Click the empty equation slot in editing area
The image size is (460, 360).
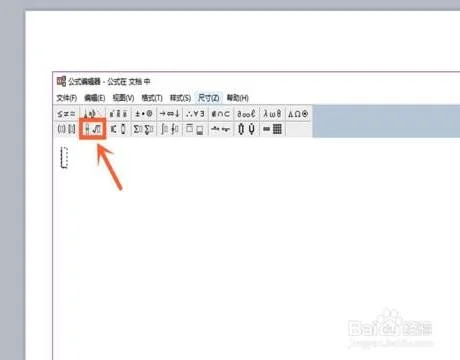[64, 157]
